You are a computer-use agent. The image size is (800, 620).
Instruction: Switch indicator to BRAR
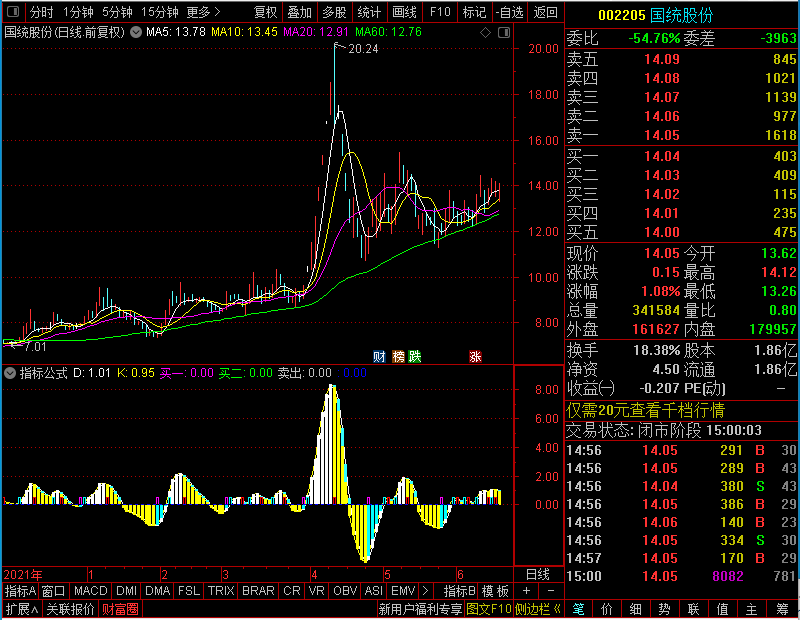[x=258, y=591]
